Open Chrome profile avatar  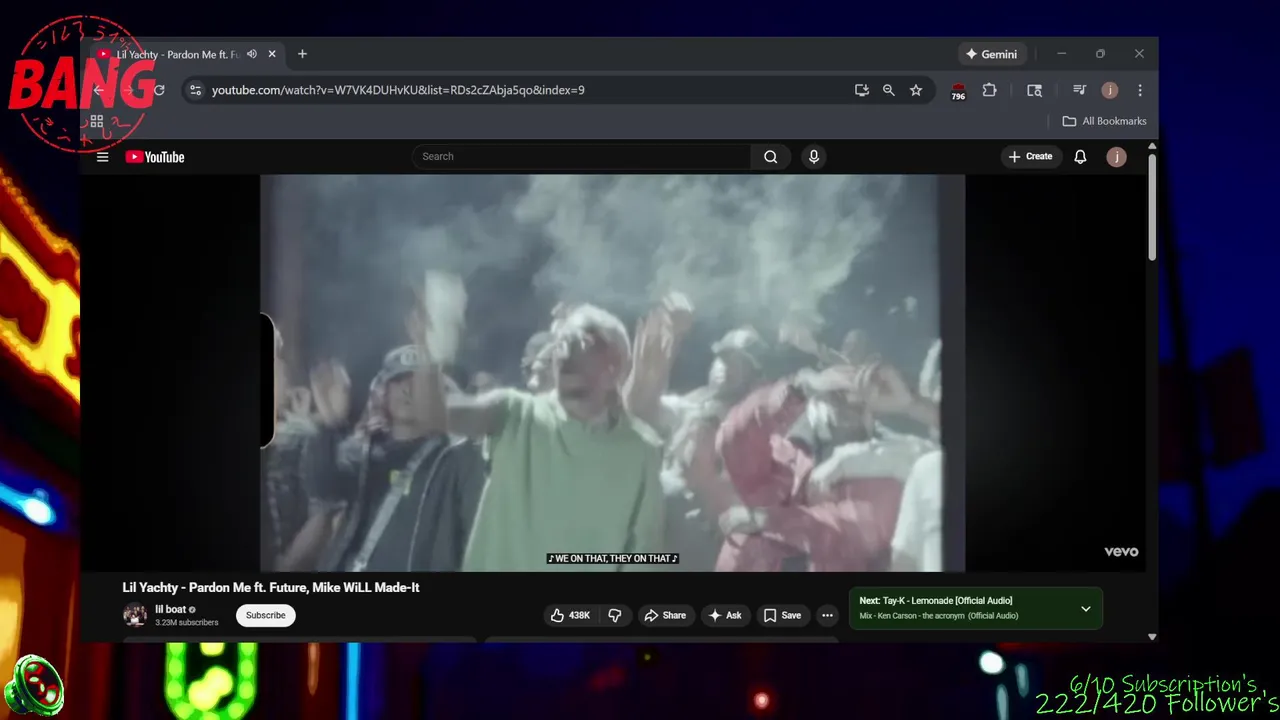coord(1109,90)
